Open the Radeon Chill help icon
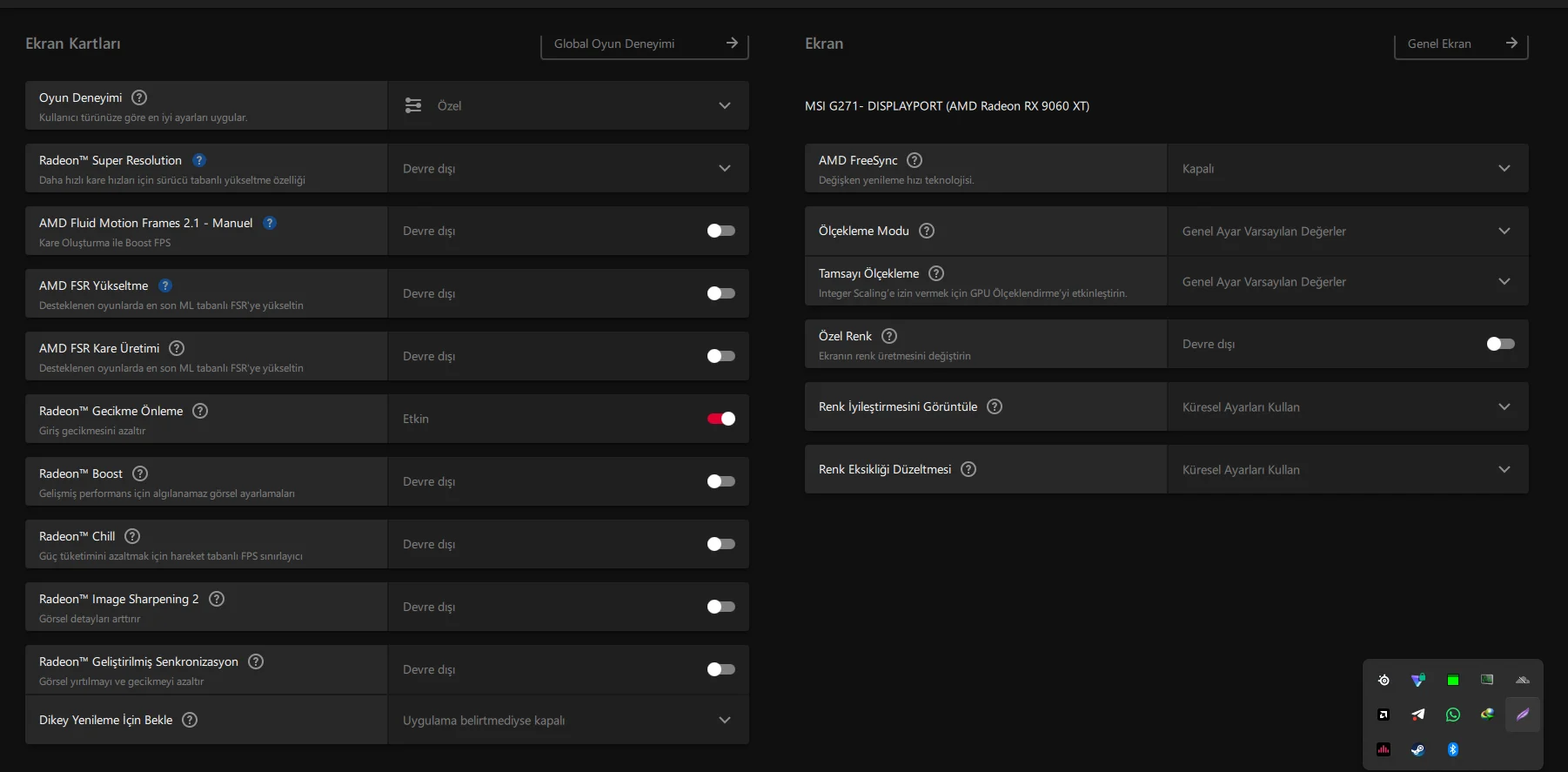Viewport: 1568px width, 772px height. point(132,536)
